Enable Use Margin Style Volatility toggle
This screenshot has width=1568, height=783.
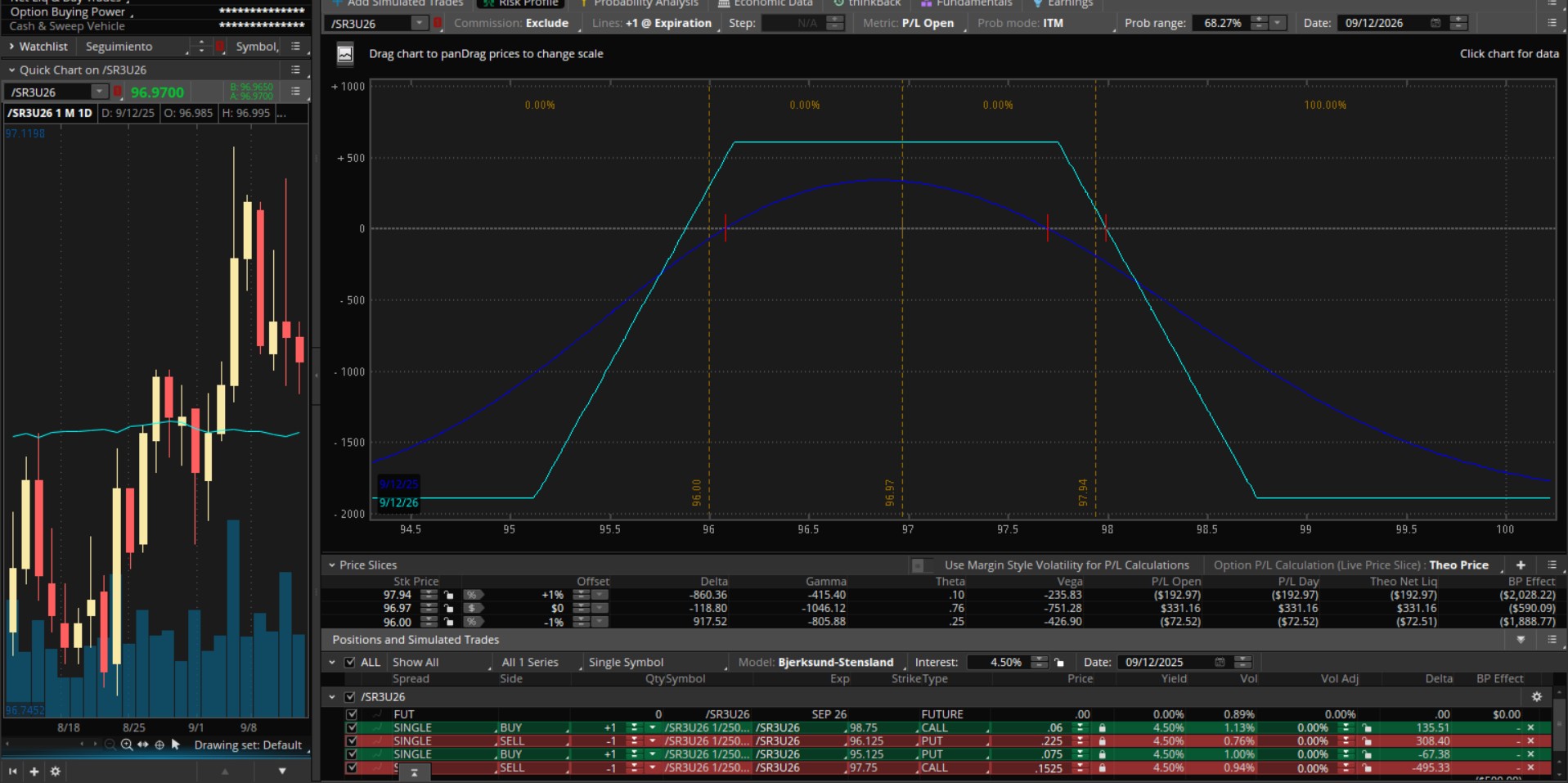(x=919, y=565)
